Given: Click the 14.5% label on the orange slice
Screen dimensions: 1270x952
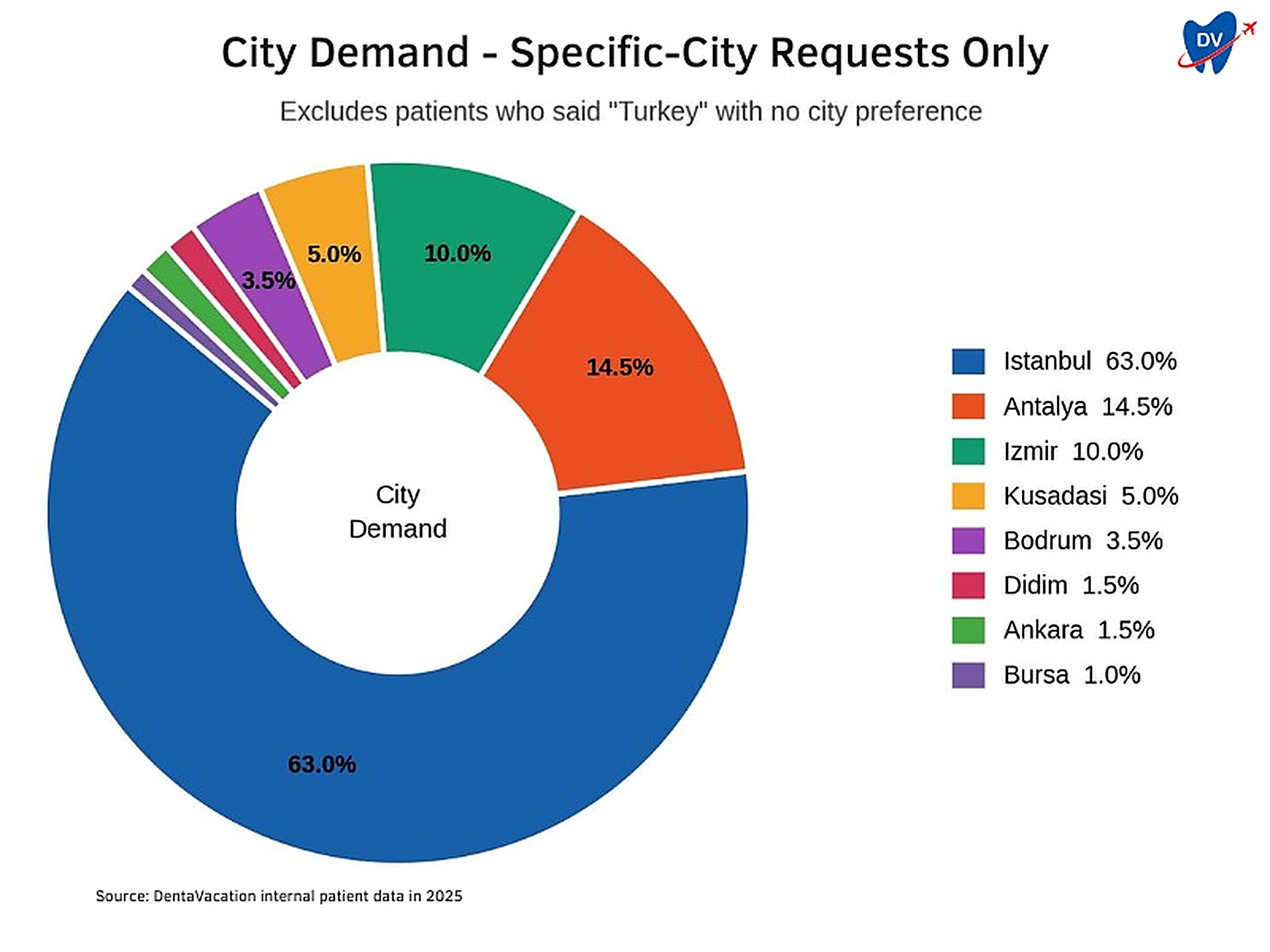Looking at the screenshot, I should [620, 367].
